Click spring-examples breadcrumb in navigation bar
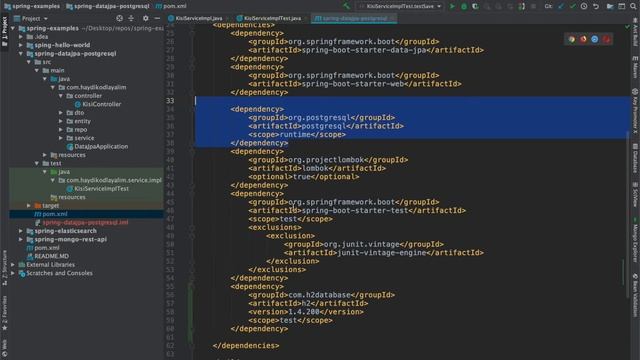Viewport: 640px width, 360px height. (x=32, y=6)
